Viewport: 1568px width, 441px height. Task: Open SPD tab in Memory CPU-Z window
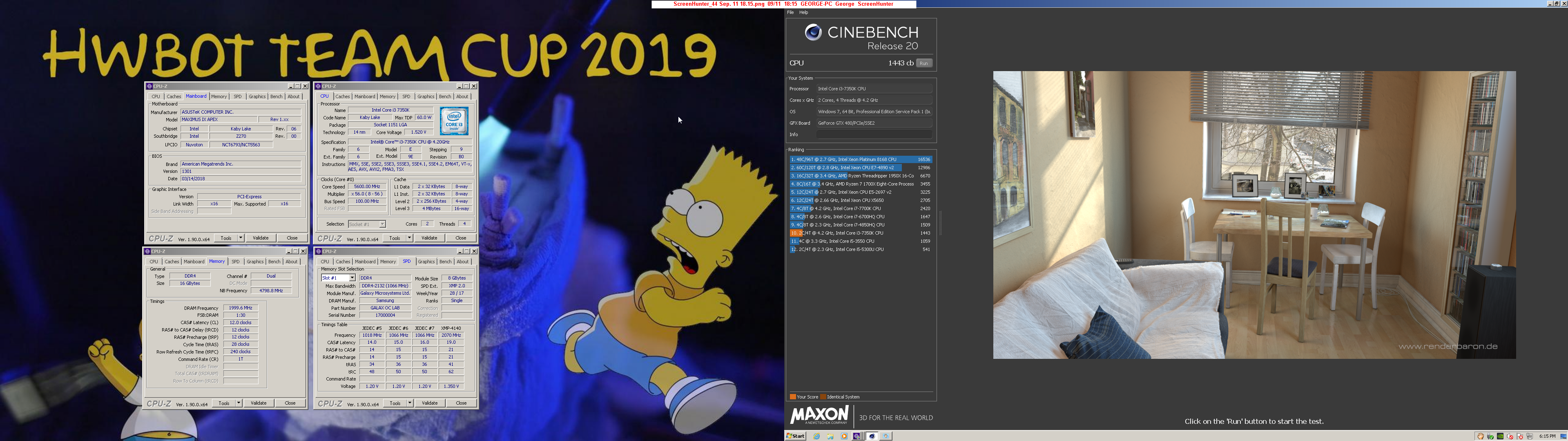pos(236,261)
